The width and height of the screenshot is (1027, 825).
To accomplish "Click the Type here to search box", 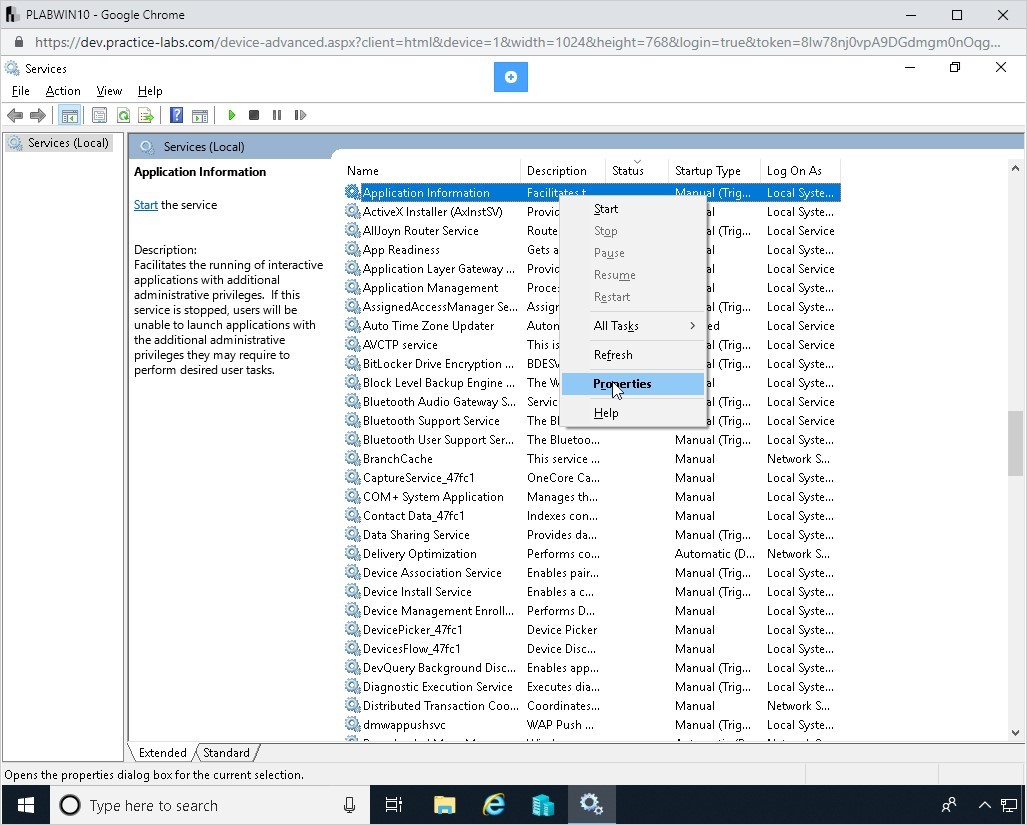I will click(x=210, y=805).
